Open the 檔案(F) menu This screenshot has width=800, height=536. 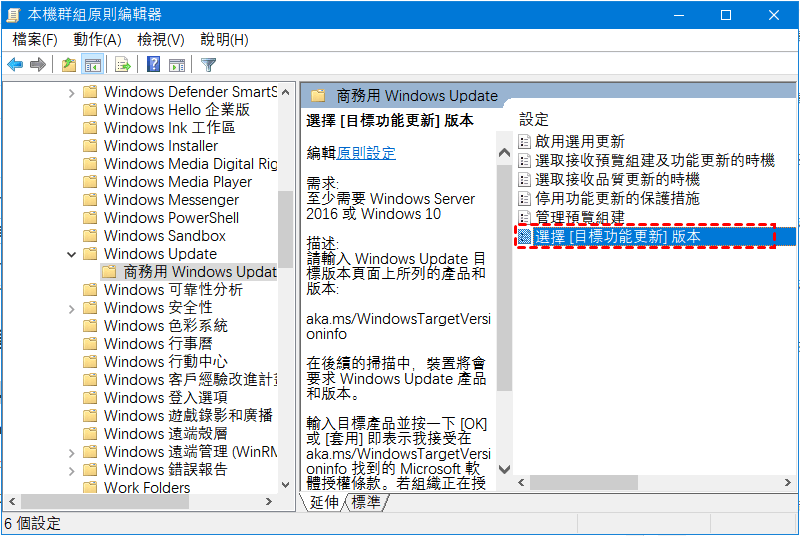[35, 40]
